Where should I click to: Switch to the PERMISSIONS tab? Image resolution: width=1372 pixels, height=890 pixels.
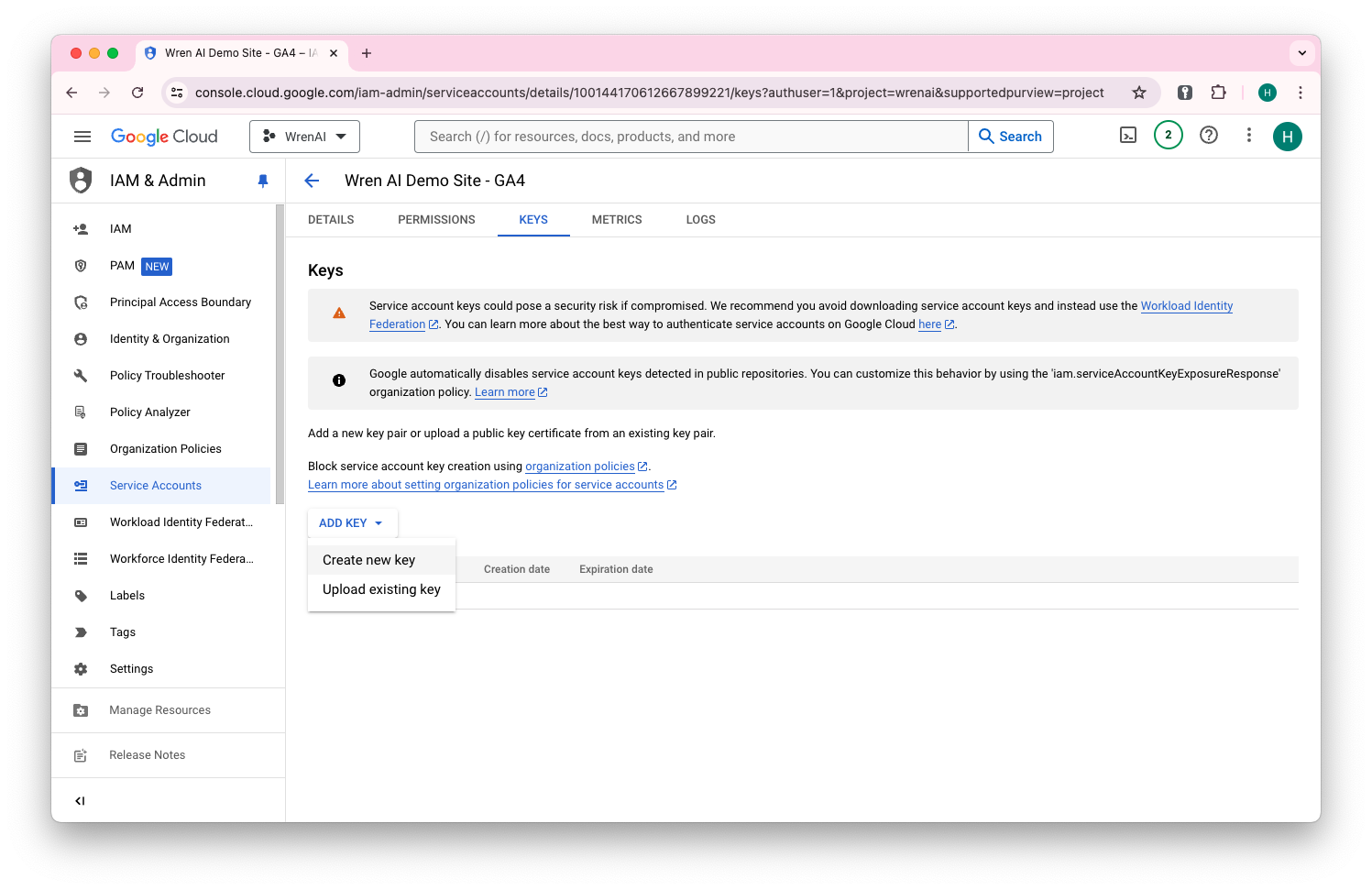coord(436,220)
